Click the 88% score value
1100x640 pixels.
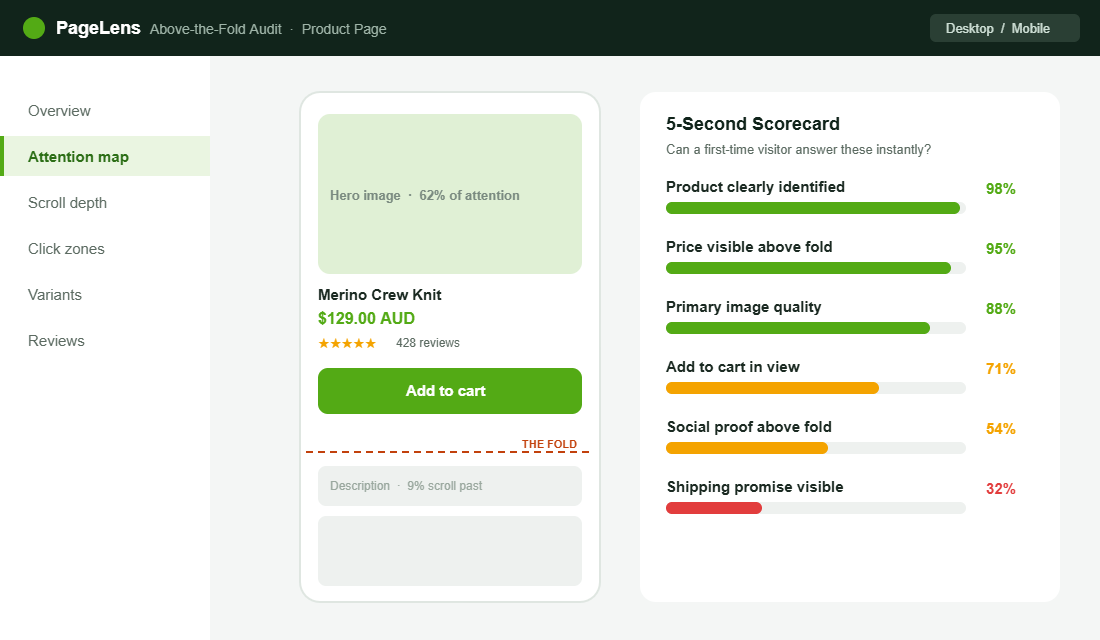pos(1000,309)
